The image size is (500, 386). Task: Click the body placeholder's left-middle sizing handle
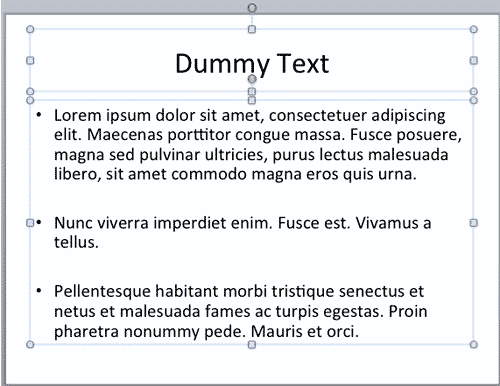(x=30, y=223)
